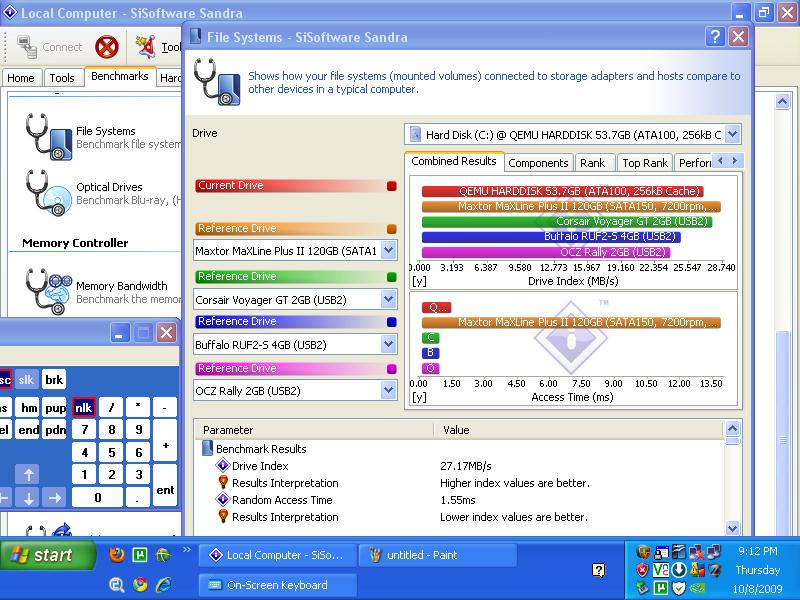
Task: Click the help question mark button
Action: coord(714,37)
